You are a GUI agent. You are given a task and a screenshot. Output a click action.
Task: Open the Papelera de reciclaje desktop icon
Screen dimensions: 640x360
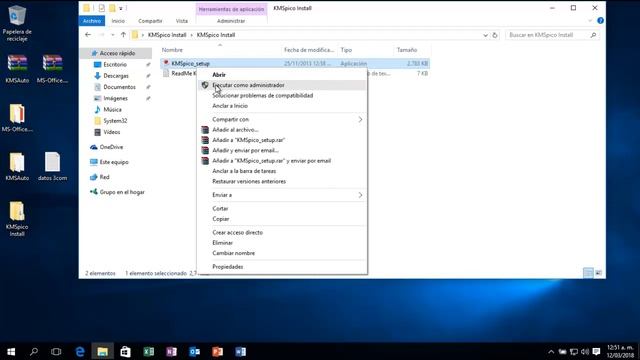point(17,23)
